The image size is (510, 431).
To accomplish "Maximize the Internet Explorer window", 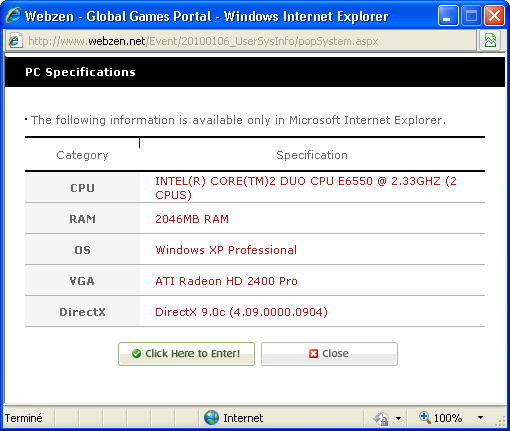I will click(x=471, y=16).
